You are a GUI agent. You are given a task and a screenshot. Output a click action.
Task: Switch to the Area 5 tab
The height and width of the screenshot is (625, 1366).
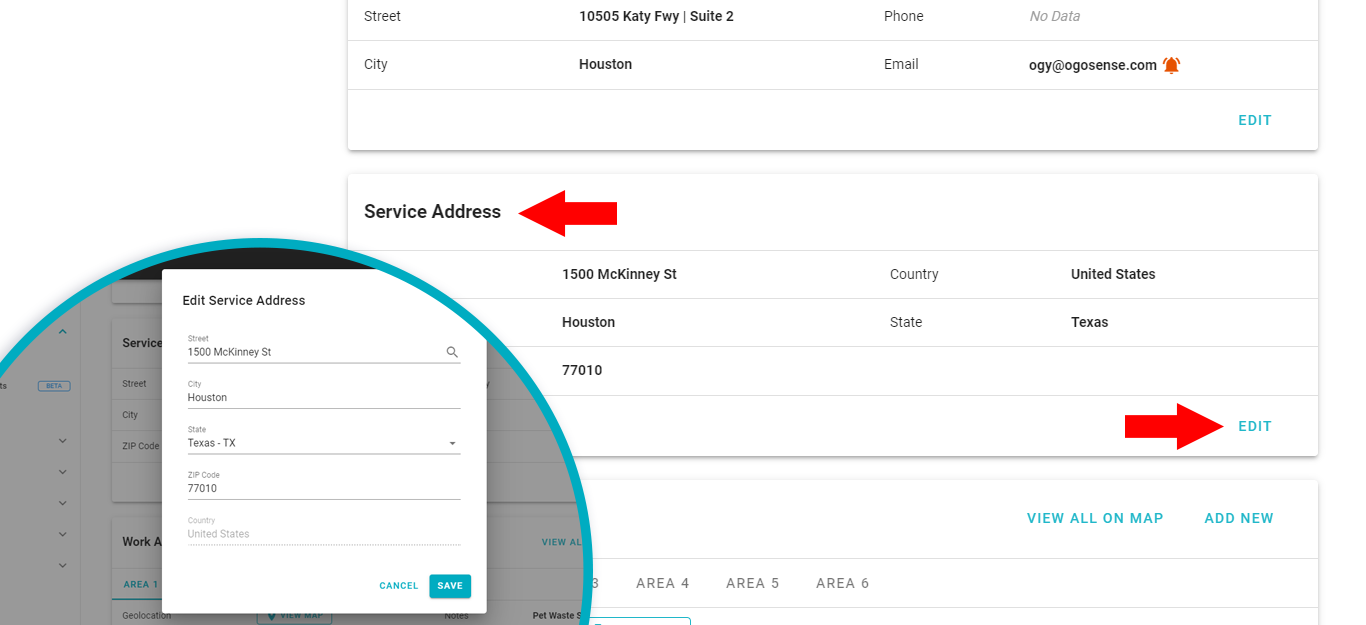(x=752, y=583)
